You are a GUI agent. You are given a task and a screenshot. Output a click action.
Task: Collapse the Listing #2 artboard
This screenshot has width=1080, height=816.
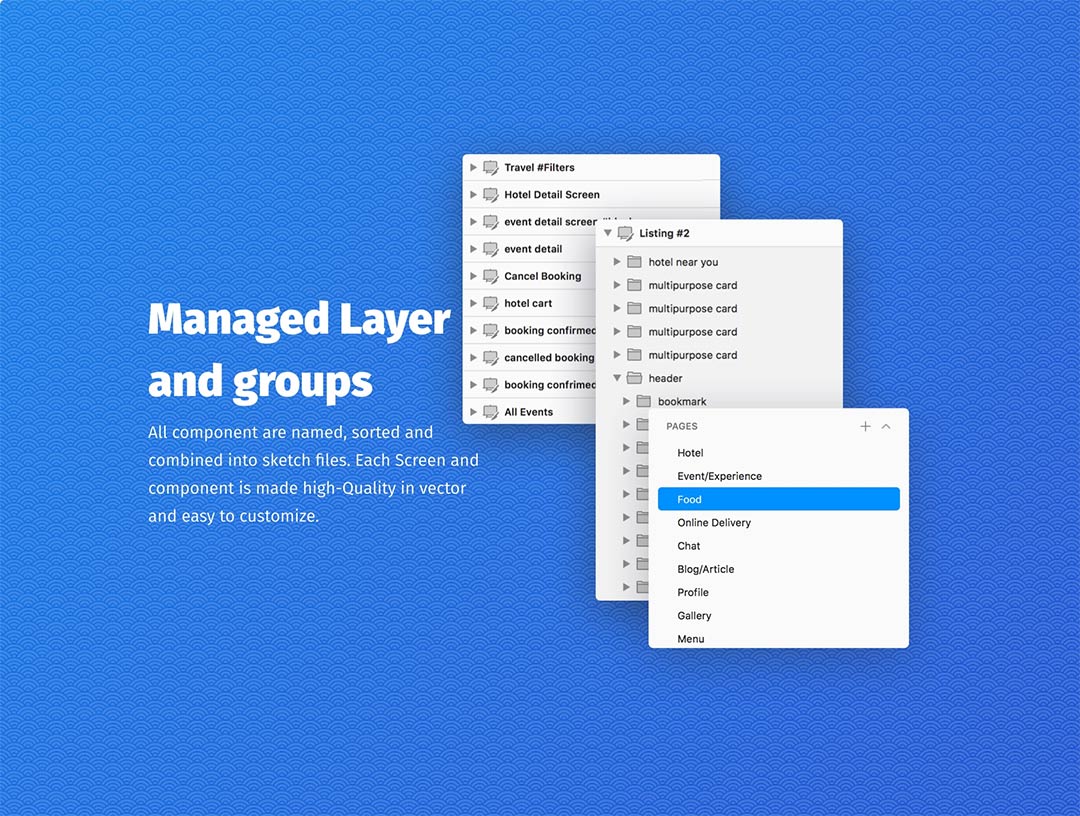[x=607, y=233]
